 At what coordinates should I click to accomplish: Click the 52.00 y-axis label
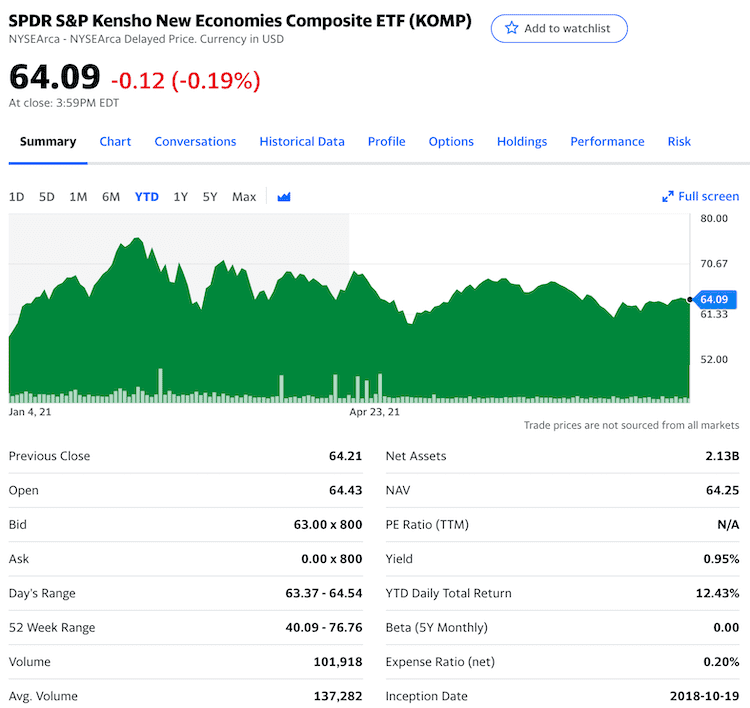714,359
